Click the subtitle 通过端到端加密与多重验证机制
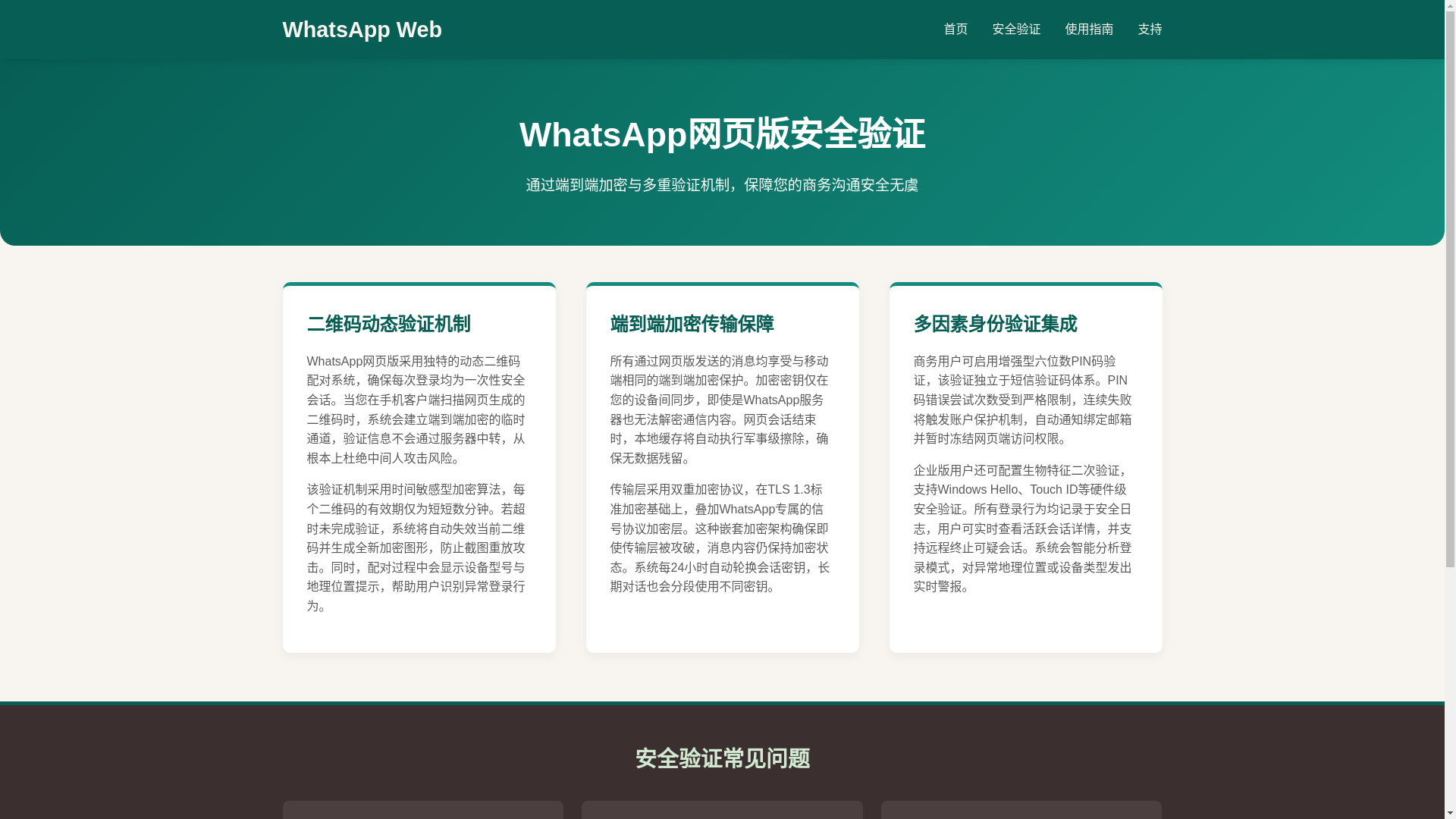 722,185
